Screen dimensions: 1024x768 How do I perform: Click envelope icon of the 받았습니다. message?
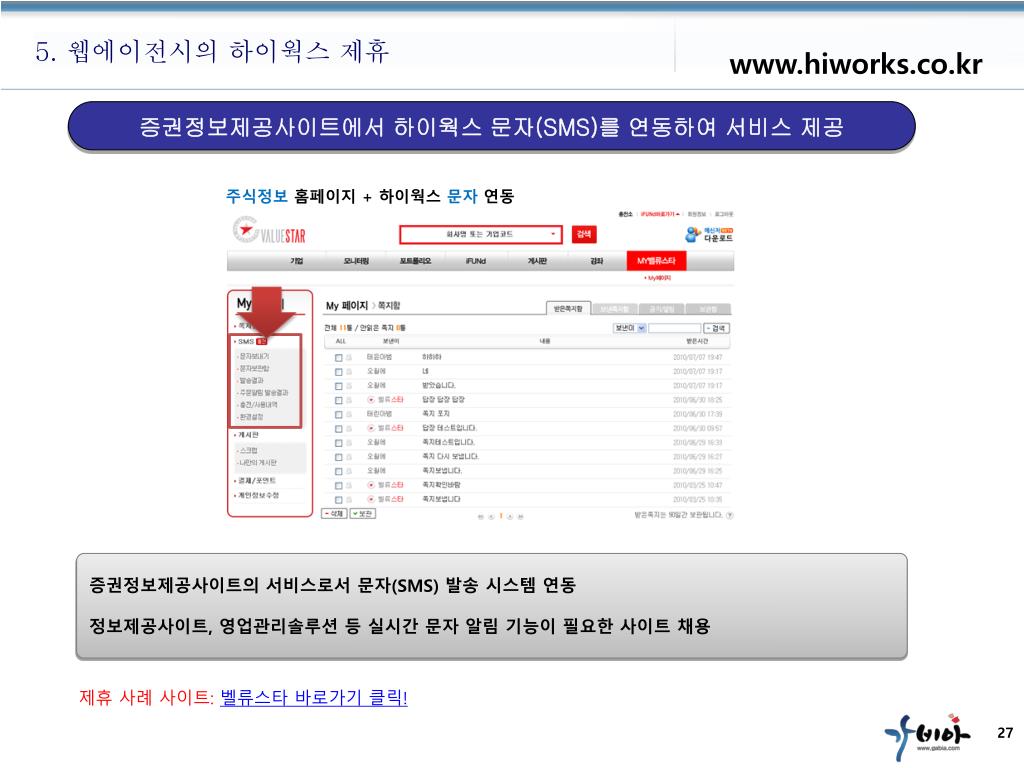click(x=349, y=386)
